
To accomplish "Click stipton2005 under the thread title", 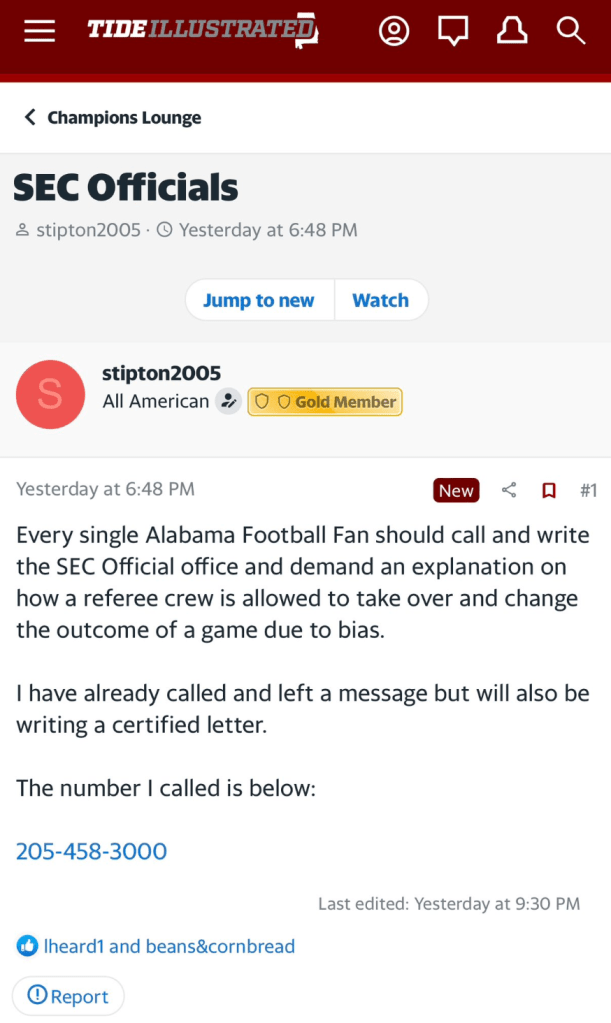I will [88, 230].
